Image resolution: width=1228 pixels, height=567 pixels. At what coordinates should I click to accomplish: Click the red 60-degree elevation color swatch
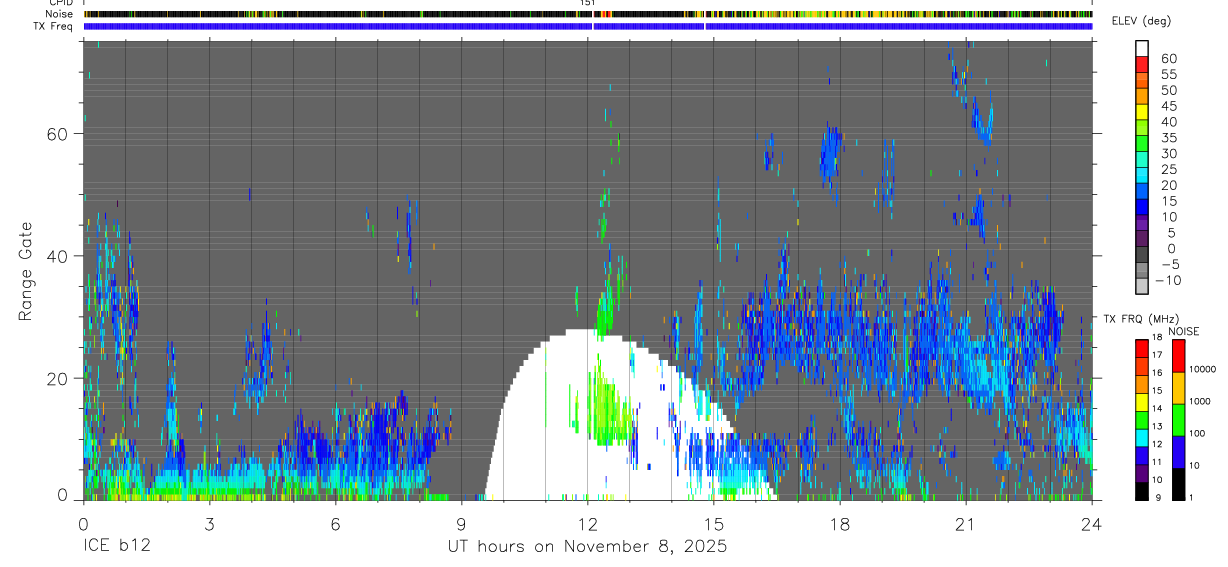click(x=1142, y=66)
